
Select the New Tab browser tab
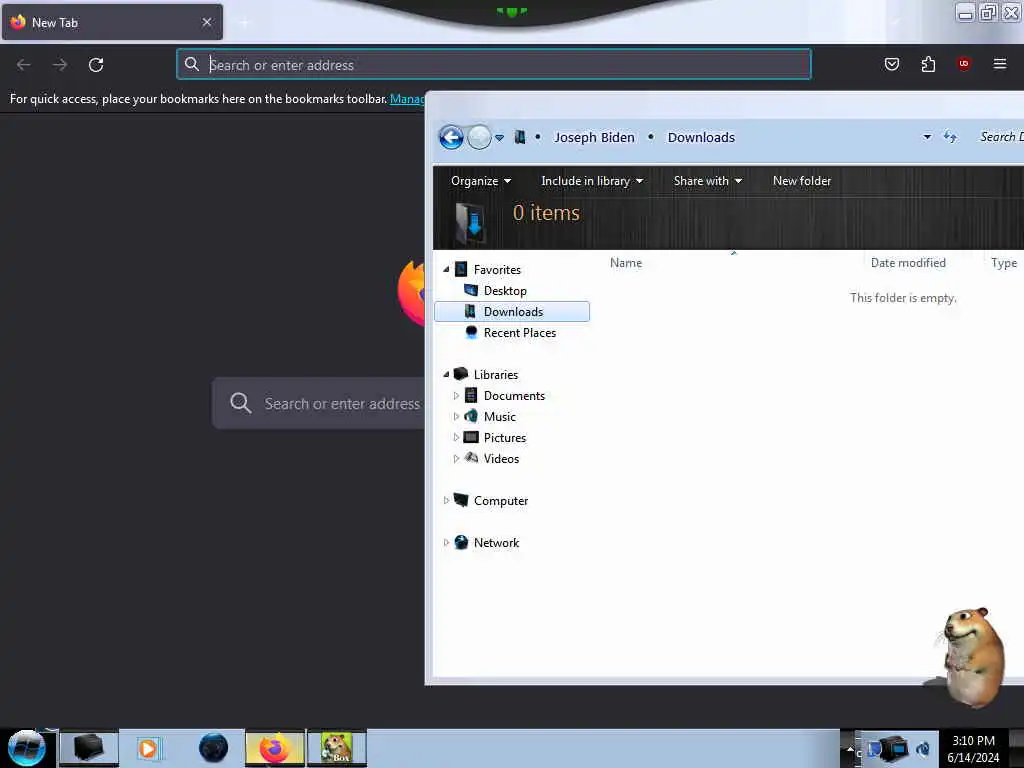112,22
